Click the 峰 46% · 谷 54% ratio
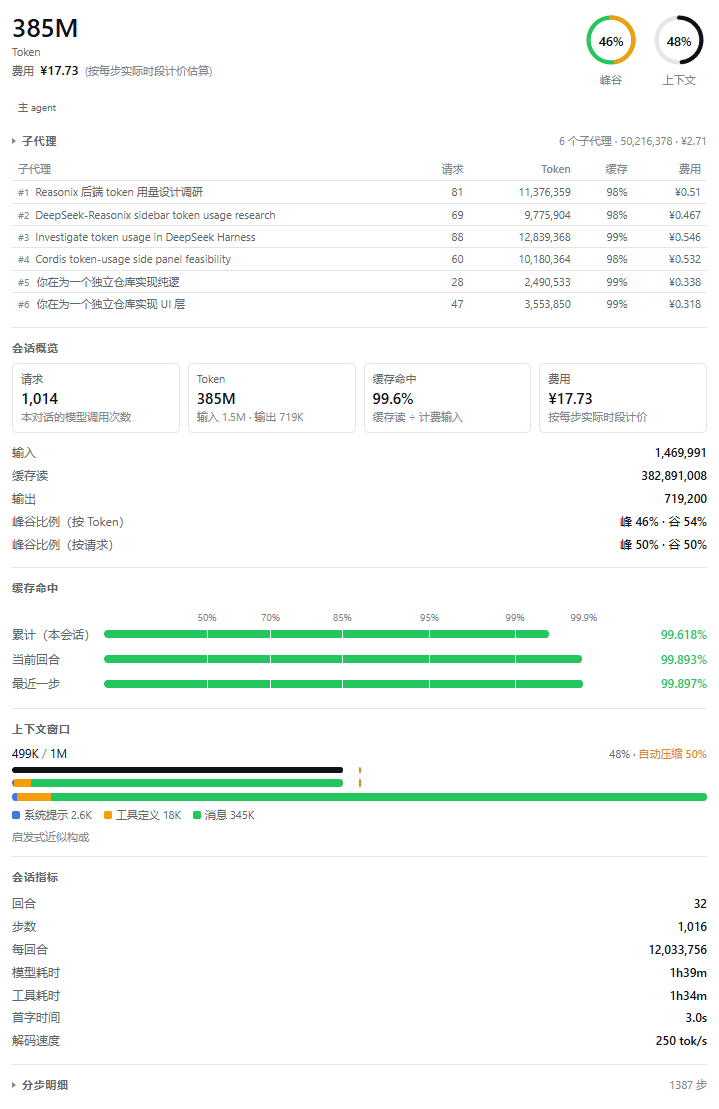Viewport: 719px width, 1109px height. (663, 522)
